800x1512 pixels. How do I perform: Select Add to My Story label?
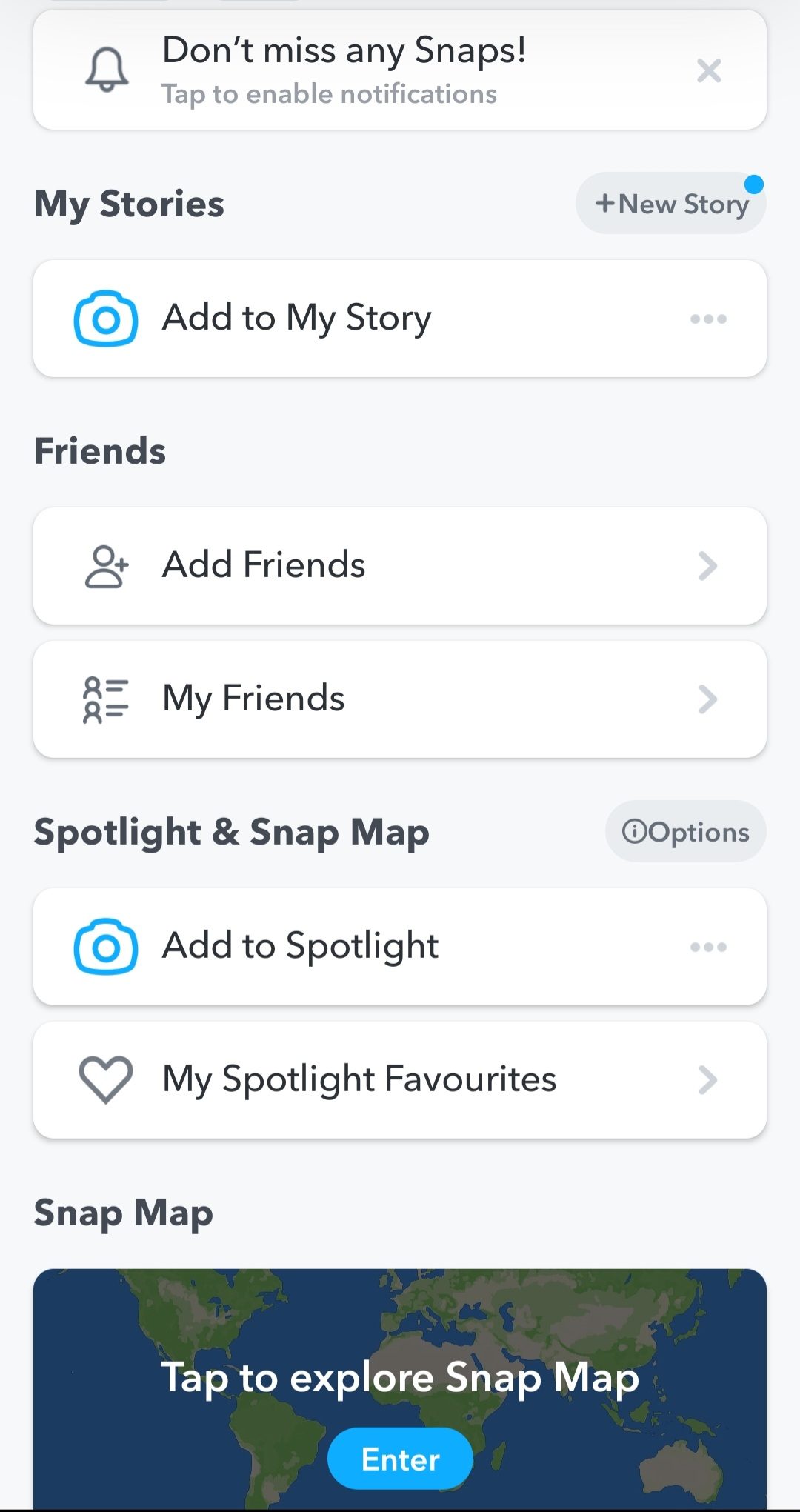point(296,319)
